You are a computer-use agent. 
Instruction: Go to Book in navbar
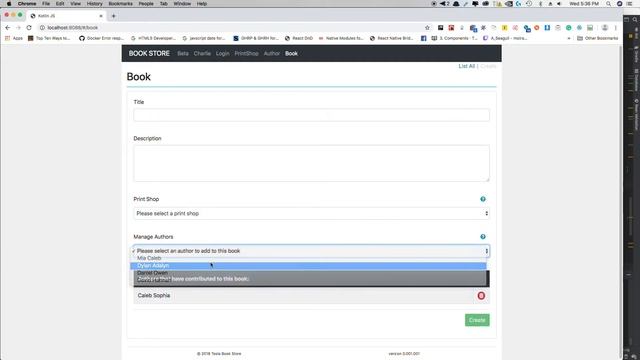291,53
